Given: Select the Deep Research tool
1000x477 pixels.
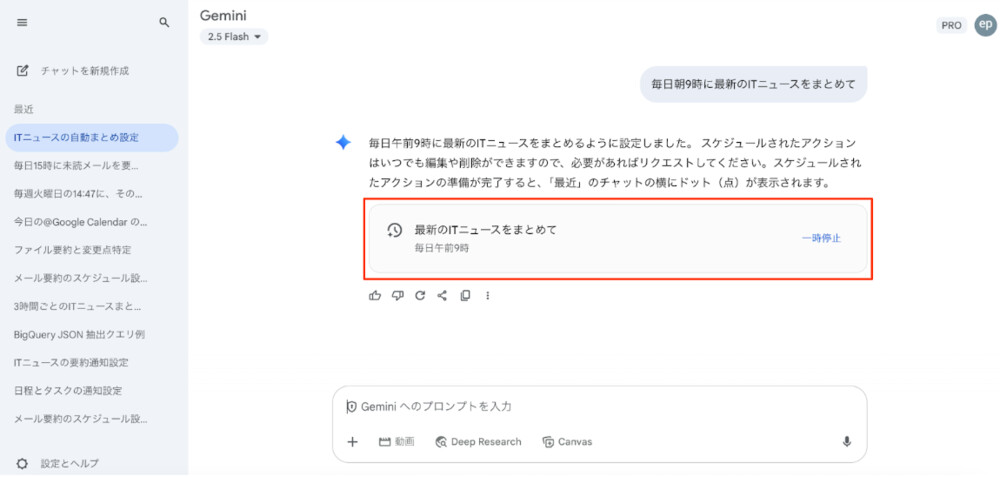Looking at the screenshot, I should point(478,442).
